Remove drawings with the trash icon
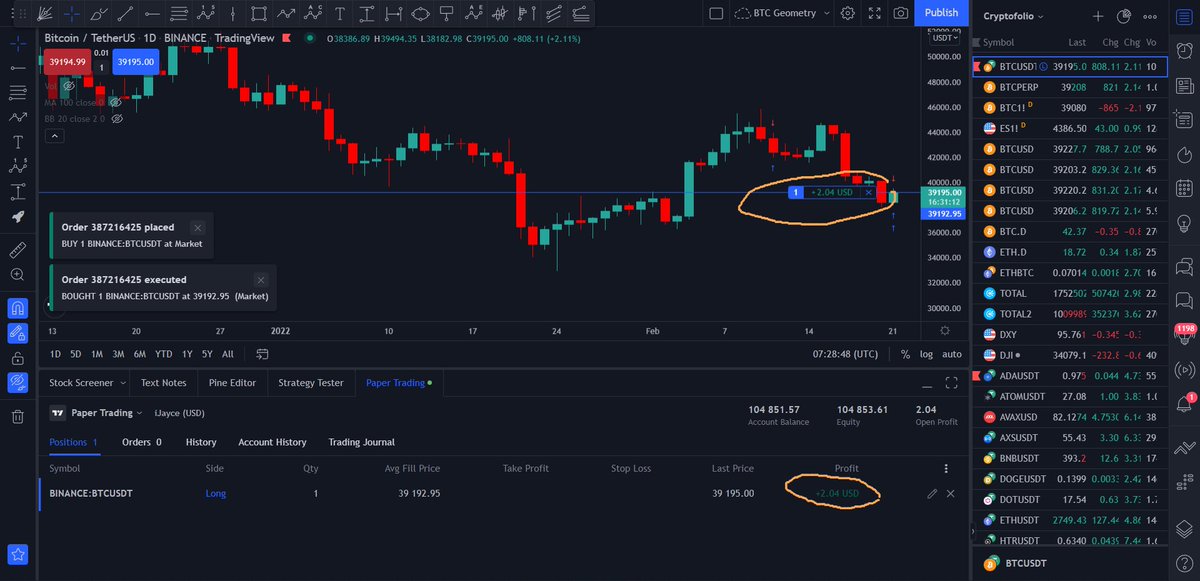This screenshot has width=1200, height=581. point(17,417)
